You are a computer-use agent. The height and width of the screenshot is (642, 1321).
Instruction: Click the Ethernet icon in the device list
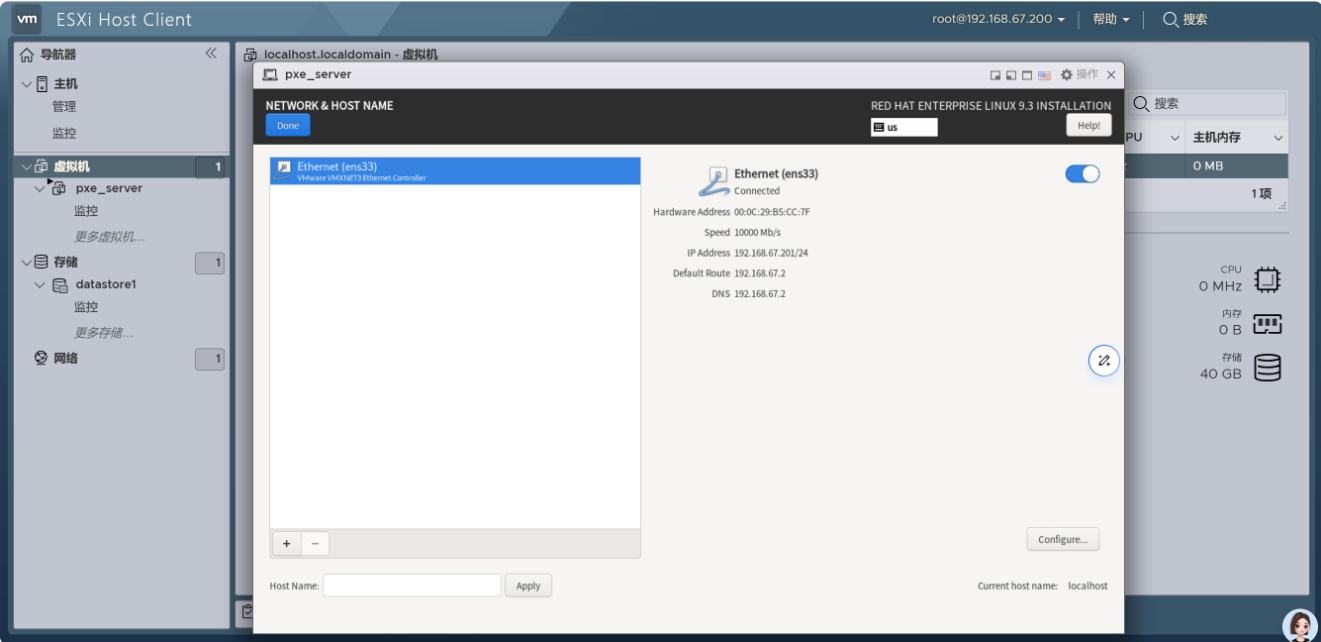(284, 171)
